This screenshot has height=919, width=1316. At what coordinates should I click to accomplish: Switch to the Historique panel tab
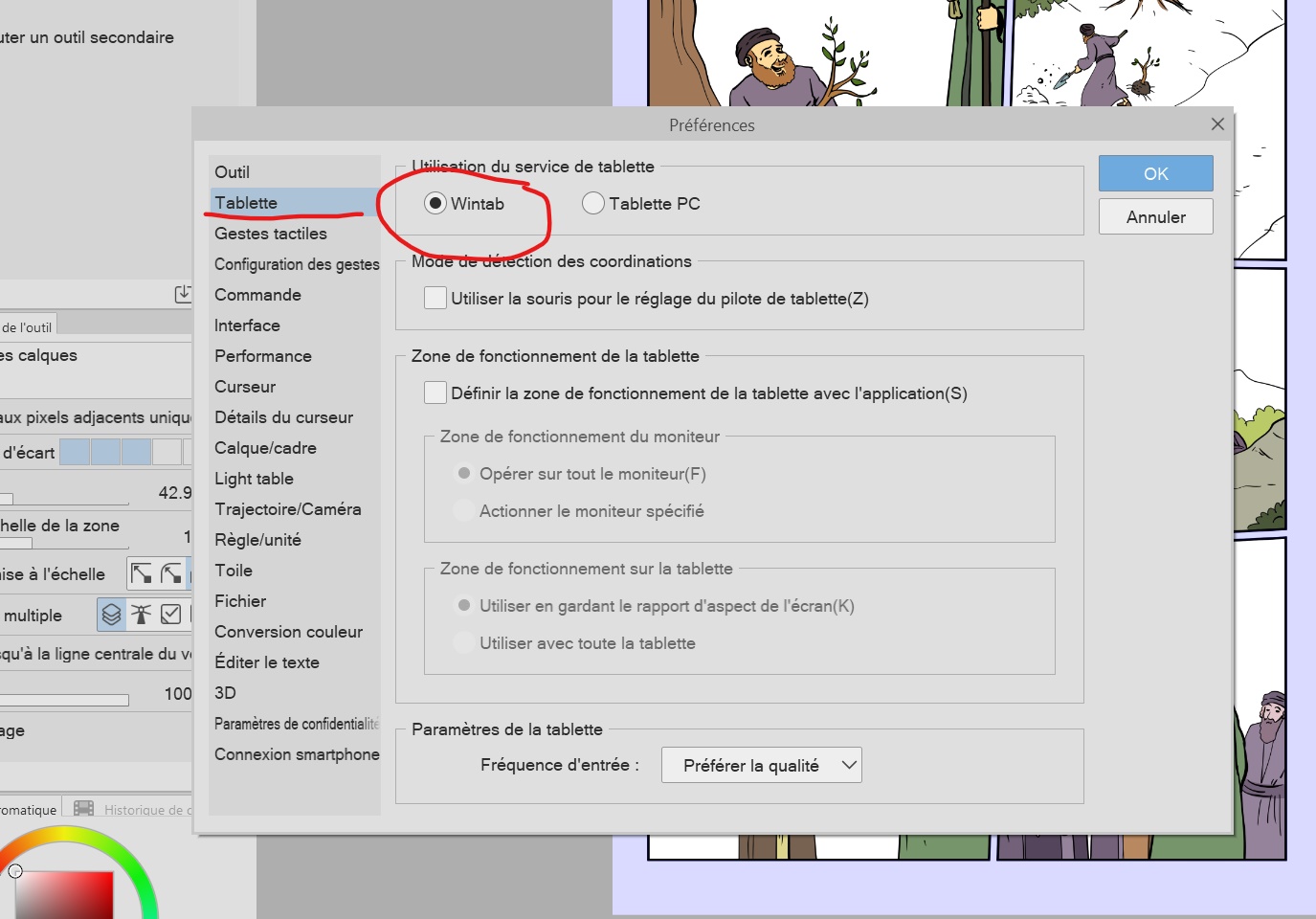click(129, 809)
